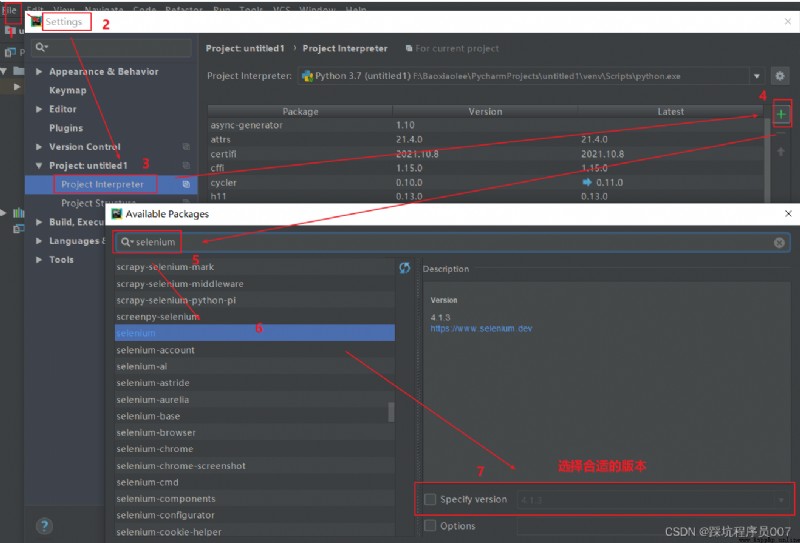Image resolution: width=800 pixels, height=543 pixels.
Task: Collapse the Project: untitled1 section
Action: click(x=39, y=165)
